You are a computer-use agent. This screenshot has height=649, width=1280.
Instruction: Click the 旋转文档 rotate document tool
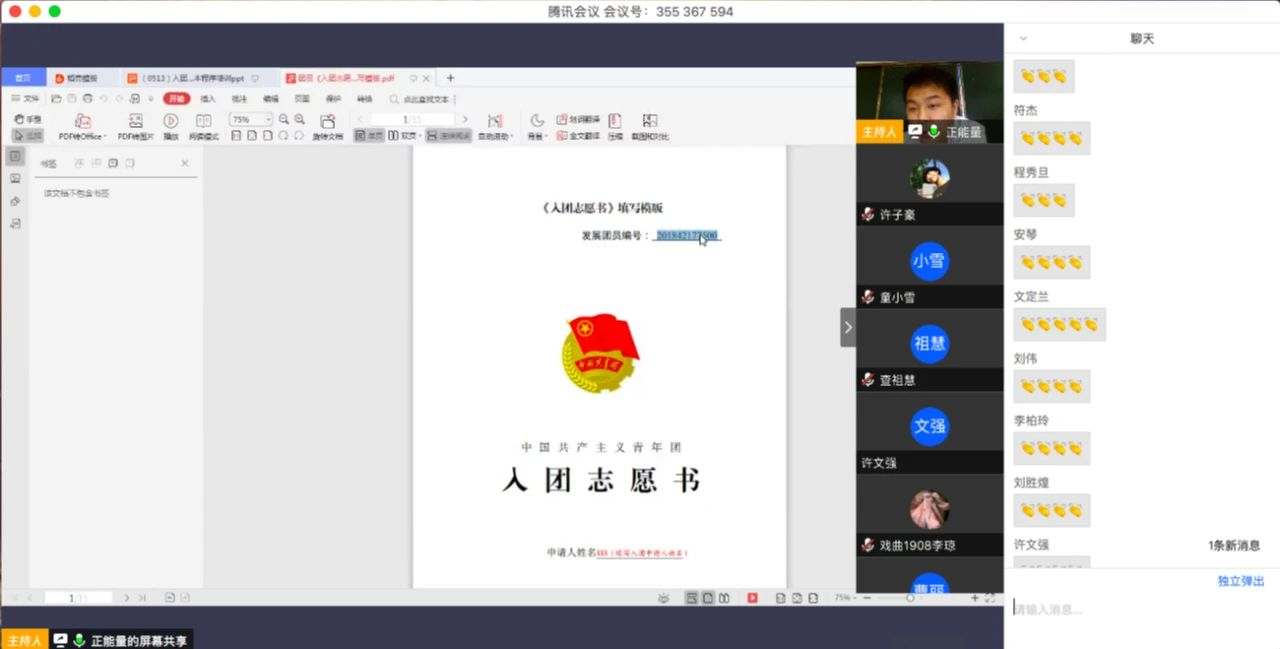[327, 127]
